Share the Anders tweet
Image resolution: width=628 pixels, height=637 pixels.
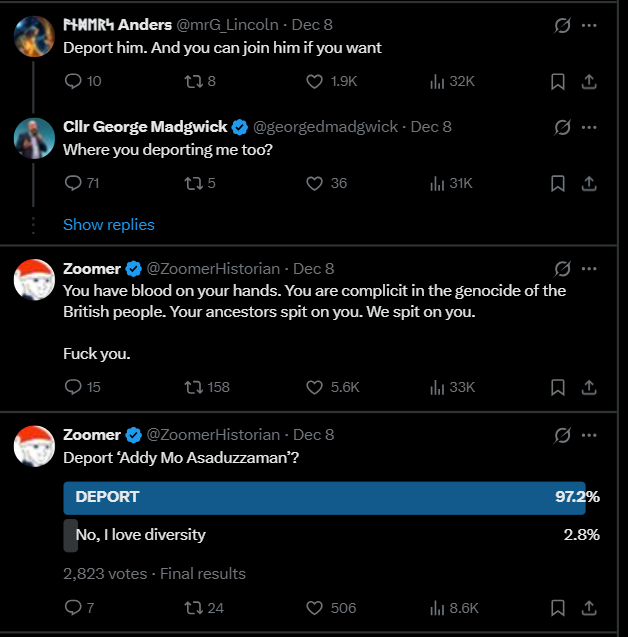pyautogui.click(x=589, y=81)
